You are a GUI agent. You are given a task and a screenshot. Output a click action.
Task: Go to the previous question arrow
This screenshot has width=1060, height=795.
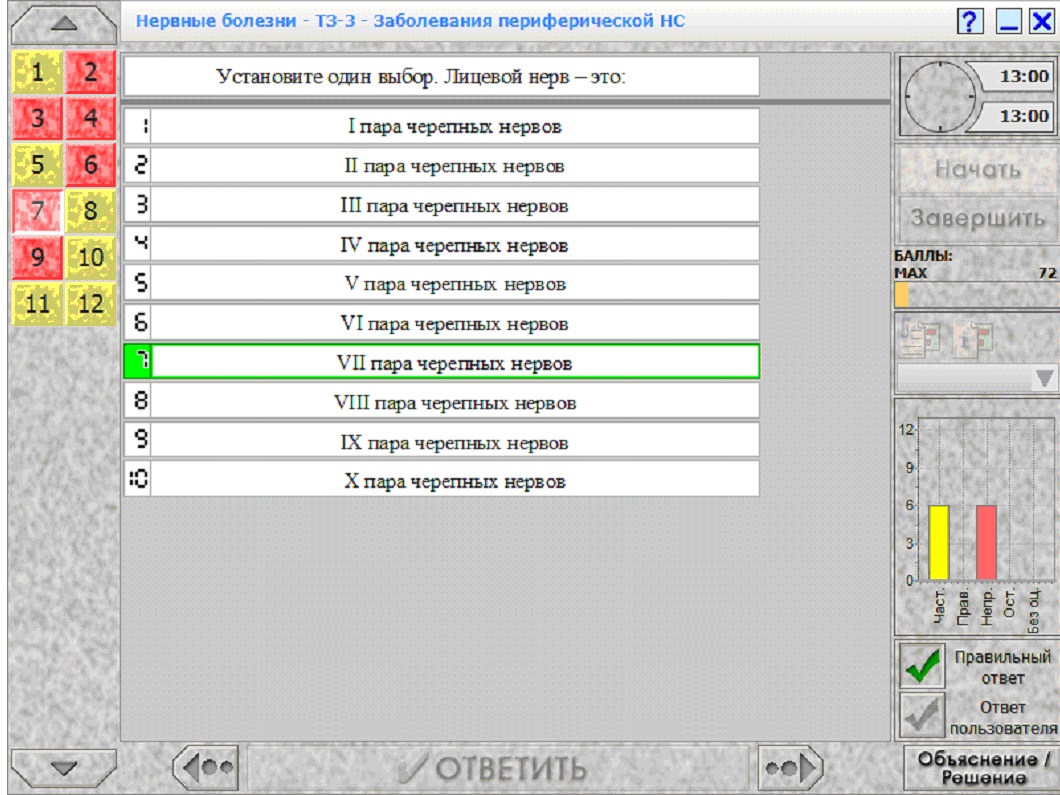(206, 767)
